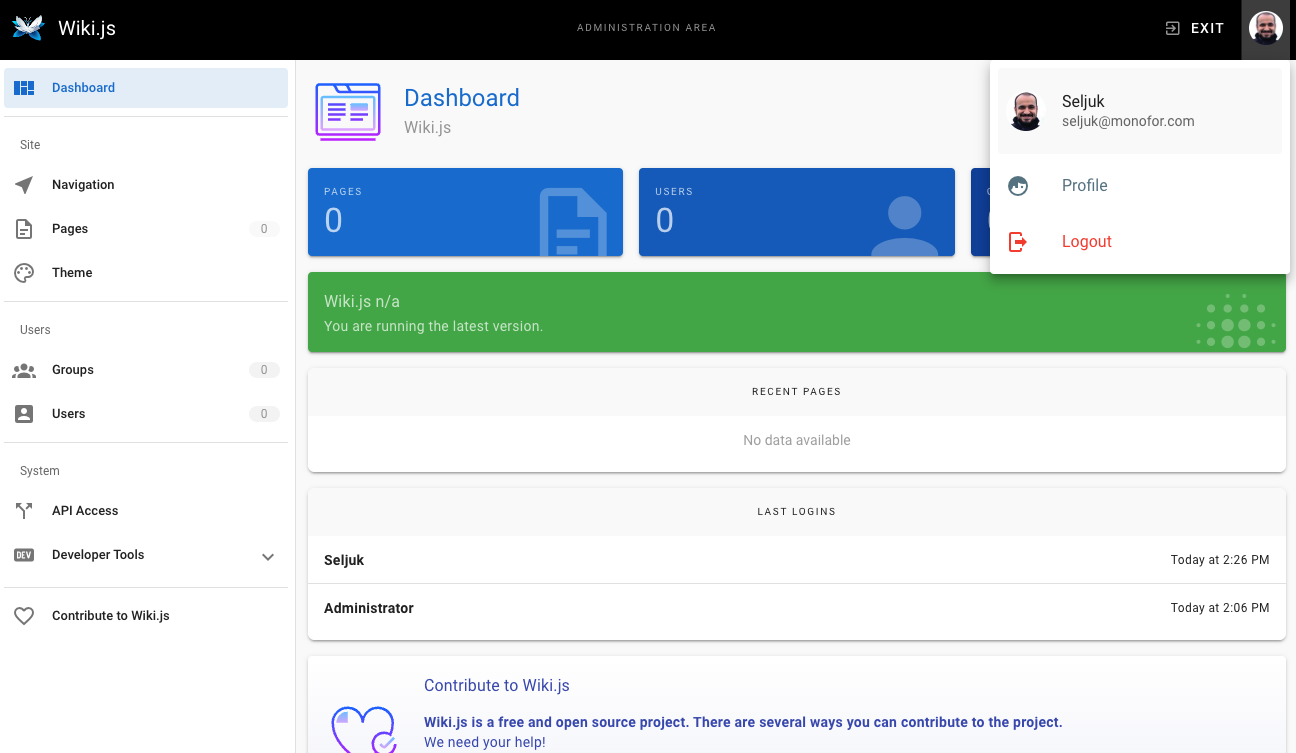1296x753 pixels.
Task: Click the Wiki.js logo icon
Action: coord(28,28)
